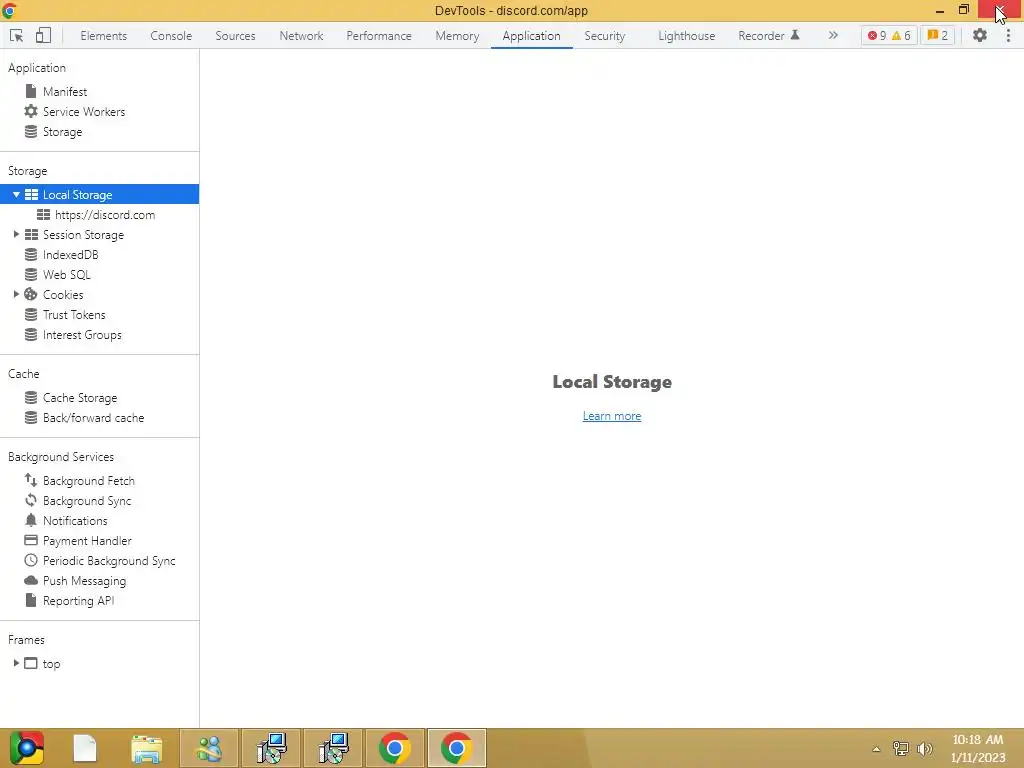1024x768 pixels.
Task: Click the Trust Tokens database icon
Action: click(x=31, y=315)
